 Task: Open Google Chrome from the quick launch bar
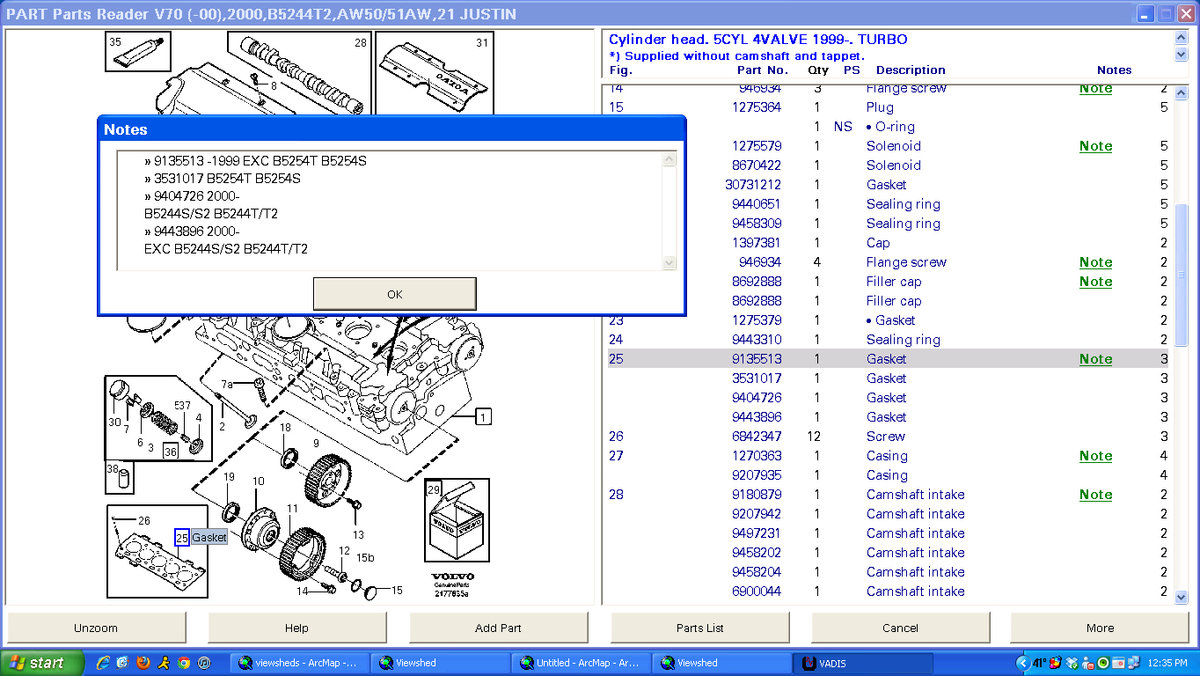tap(184, 663)
